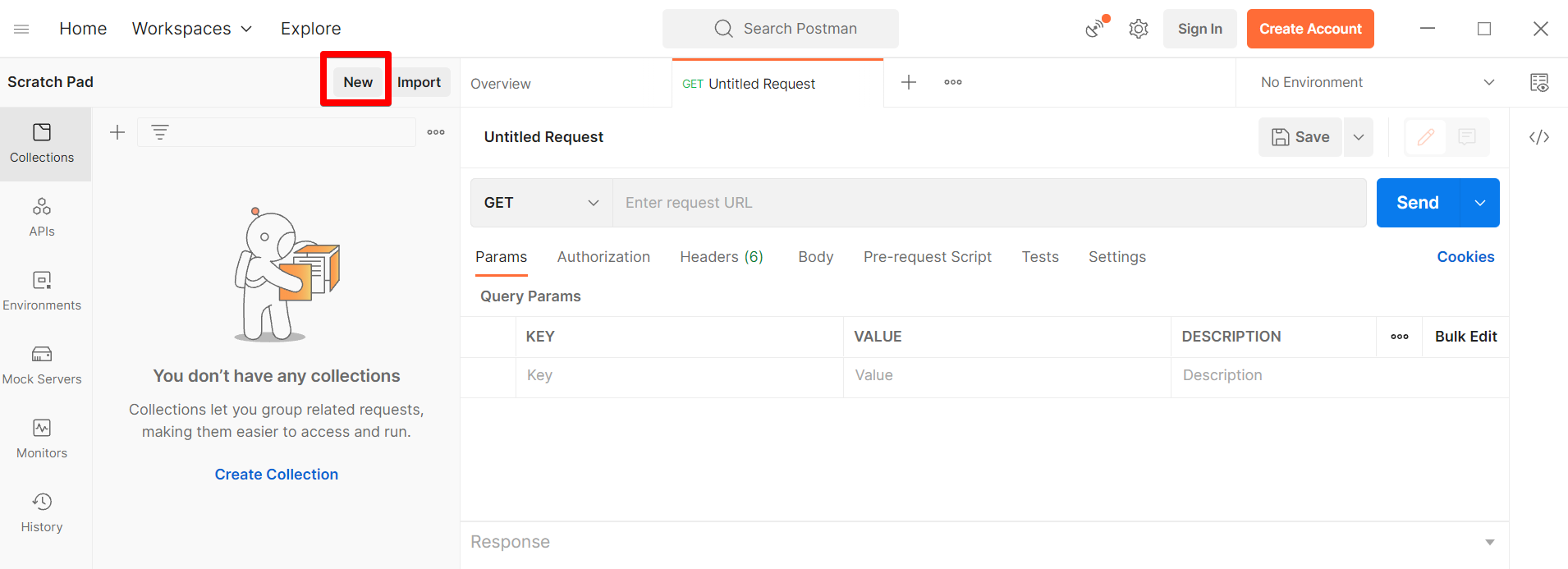Open the tab bar three-dot options menu
The height and width of the screenshot is (569, 1568).
point(953,82)
